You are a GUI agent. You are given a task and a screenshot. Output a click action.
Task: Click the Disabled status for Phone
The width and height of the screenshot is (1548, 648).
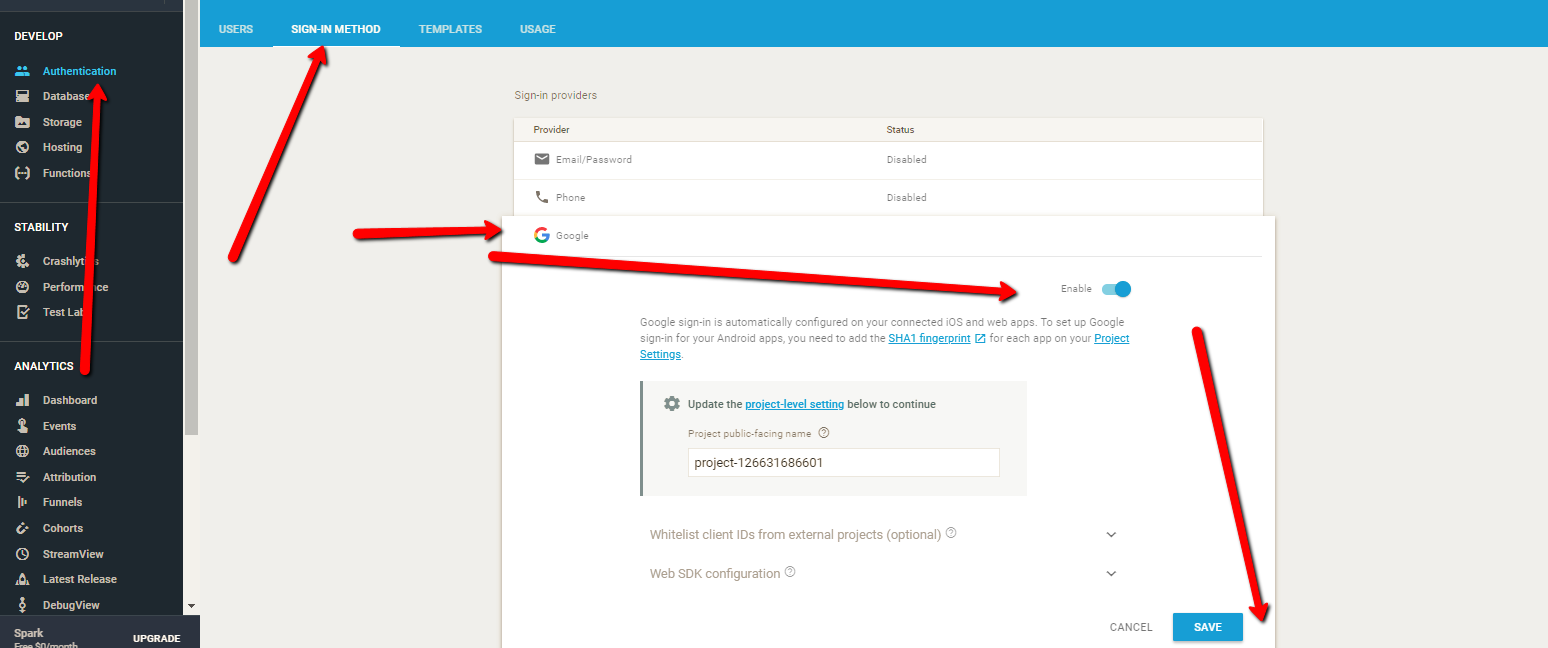click(x=906, y=198)
